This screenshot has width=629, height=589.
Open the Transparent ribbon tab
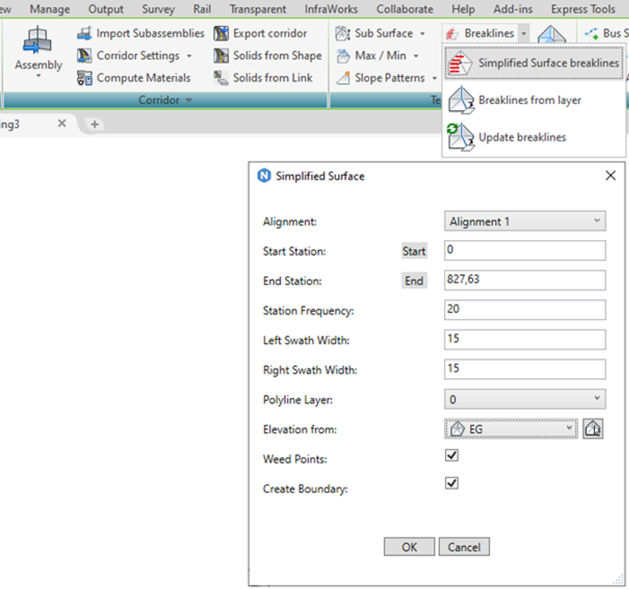click(258, 9)
